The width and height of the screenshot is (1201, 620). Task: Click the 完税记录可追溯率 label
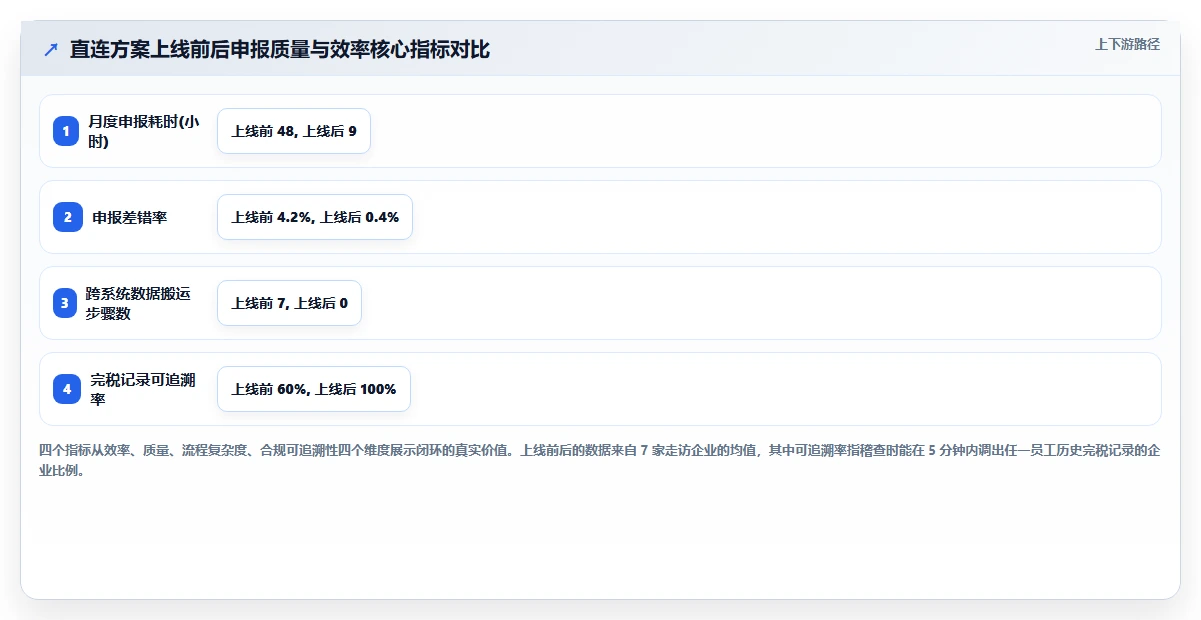pos(142,389)
